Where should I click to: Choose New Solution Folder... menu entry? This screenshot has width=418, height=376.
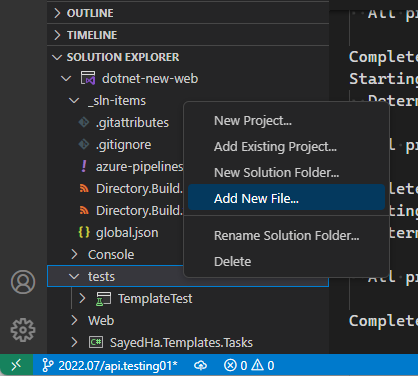286,173
